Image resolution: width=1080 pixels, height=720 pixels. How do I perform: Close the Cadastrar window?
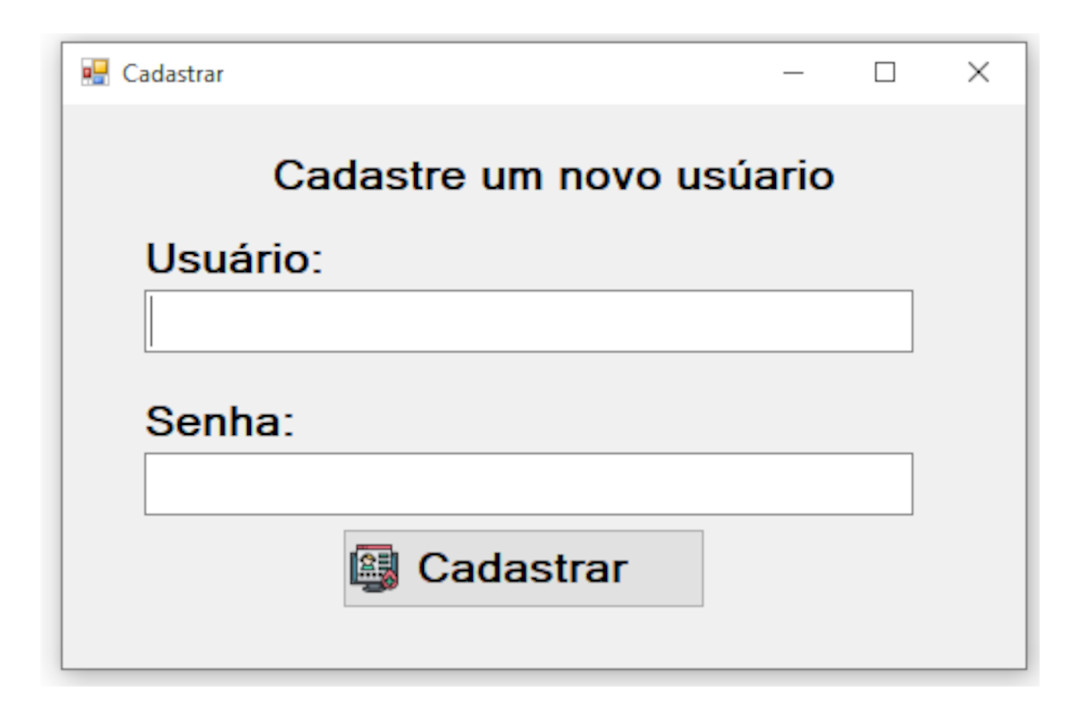978,72
